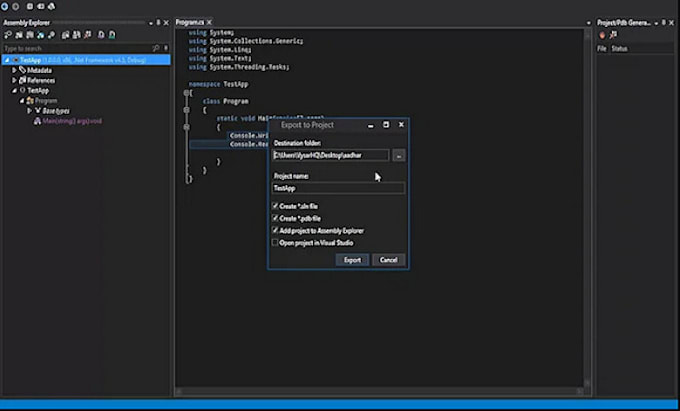The image size is (680, 411).
Task: Uncheck the Create *.sln file checkbox
Action: [276, 206]
